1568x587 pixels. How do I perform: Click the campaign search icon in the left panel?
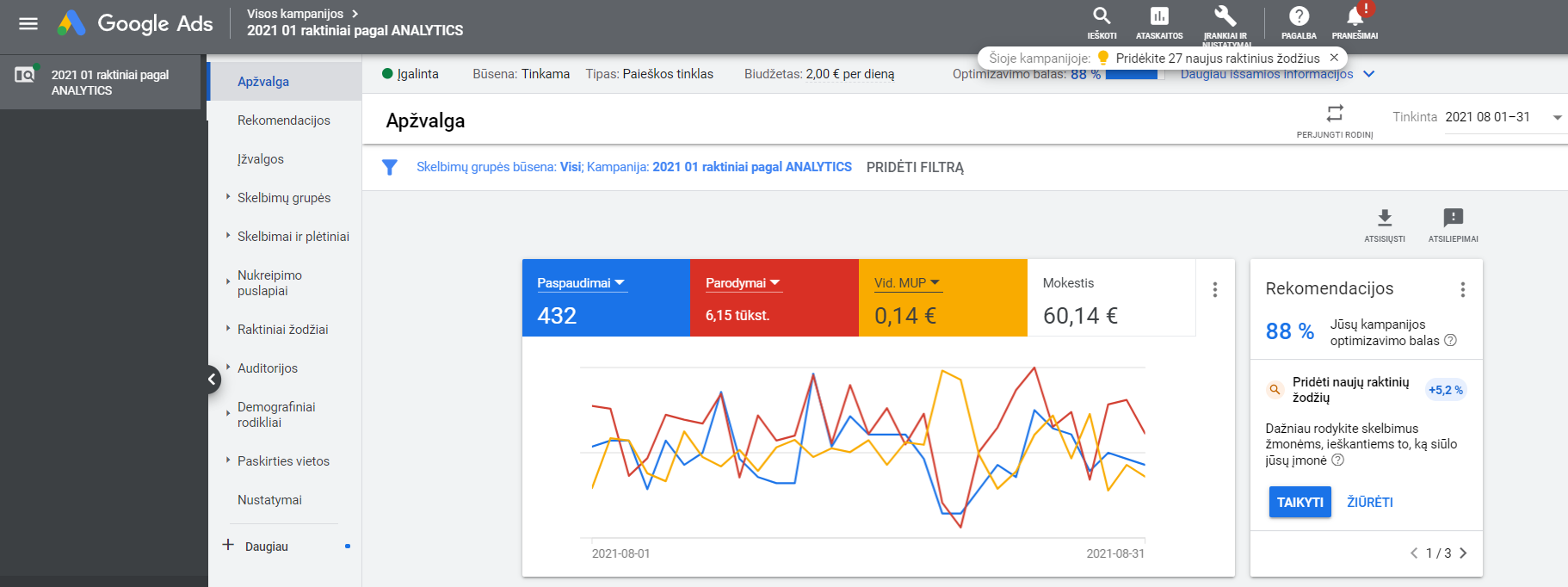coord(25,75)
